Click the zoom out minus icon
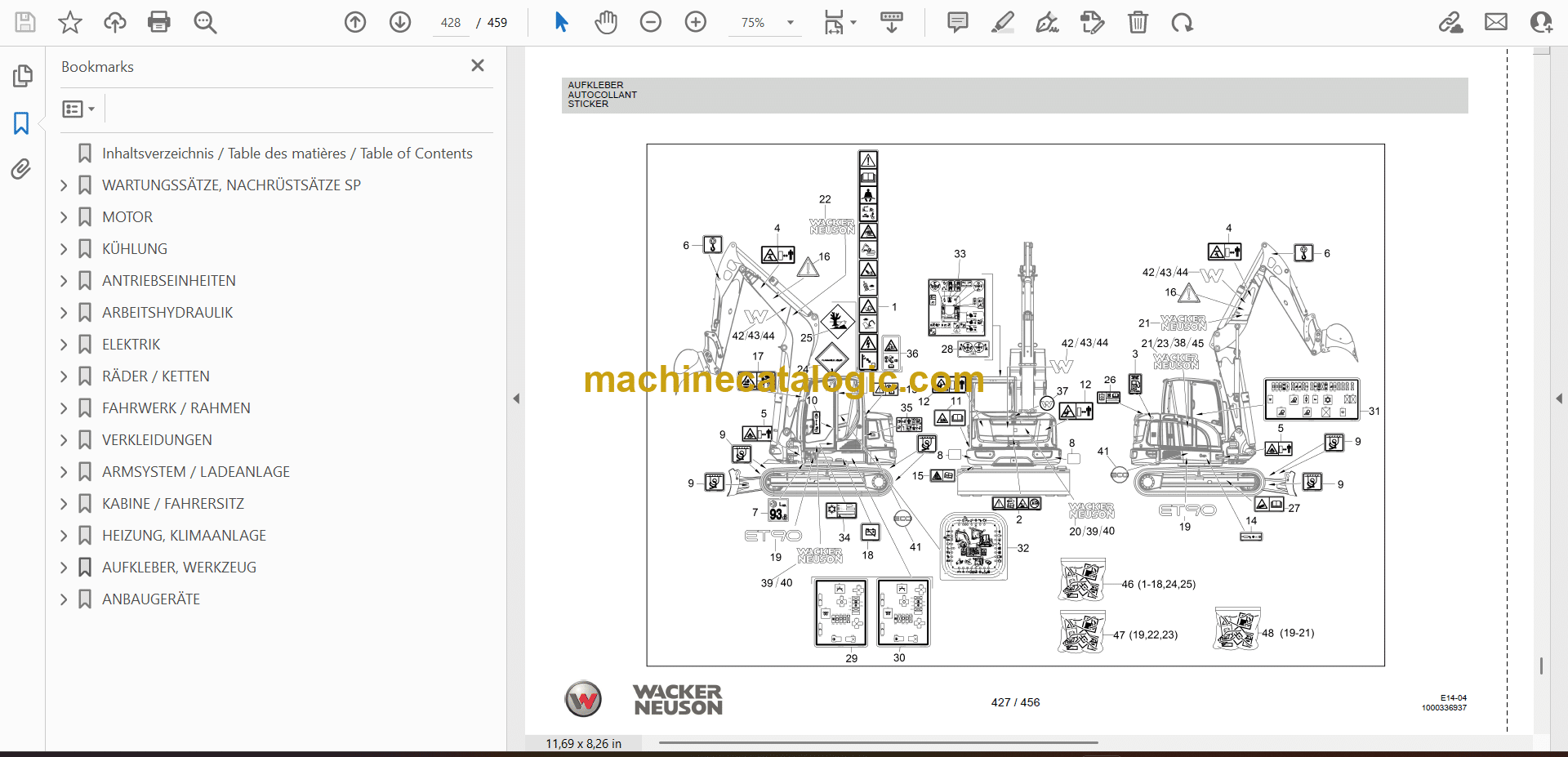This screenshot has height=757, width=1568. coord(651,22)
